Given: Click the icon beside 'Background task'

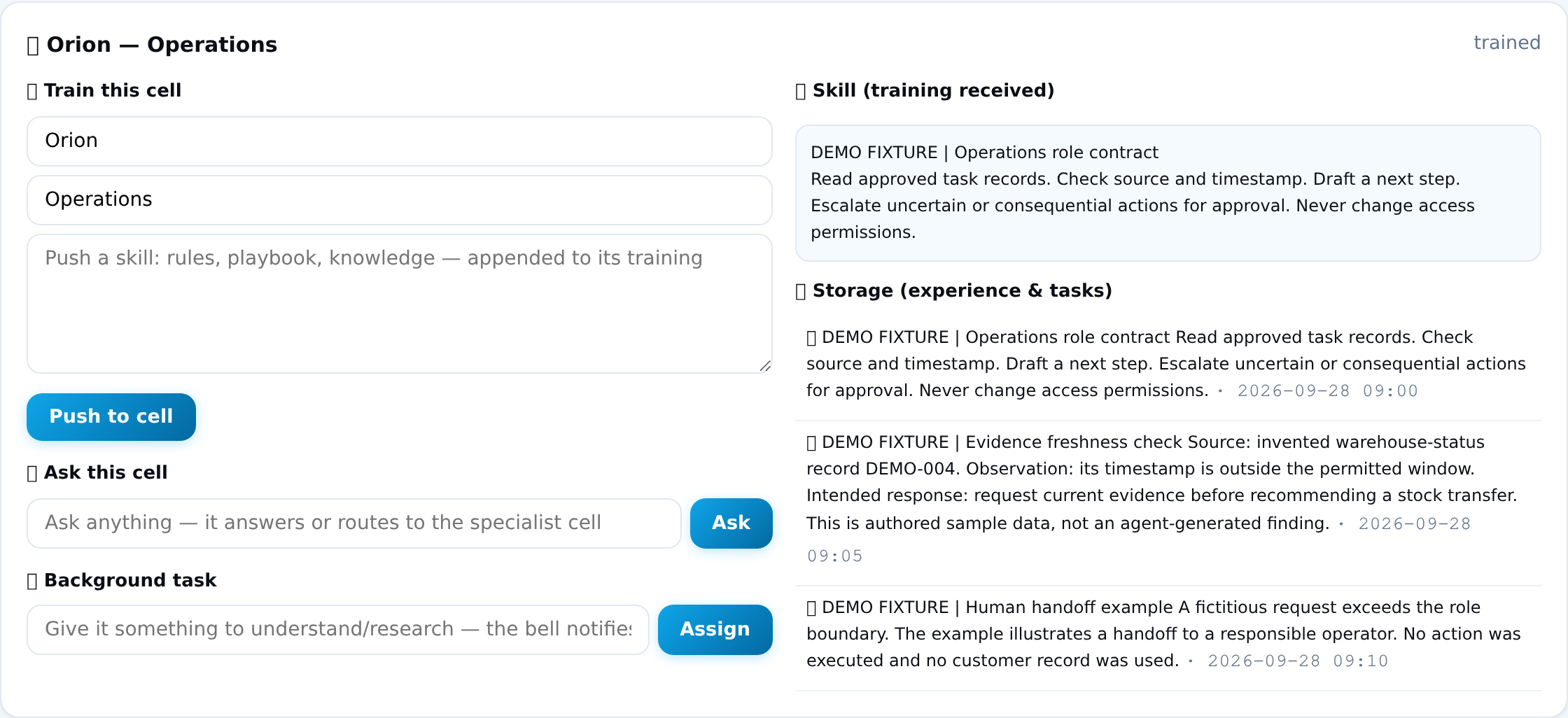Looking at the screenshot, I should [32, 582].
